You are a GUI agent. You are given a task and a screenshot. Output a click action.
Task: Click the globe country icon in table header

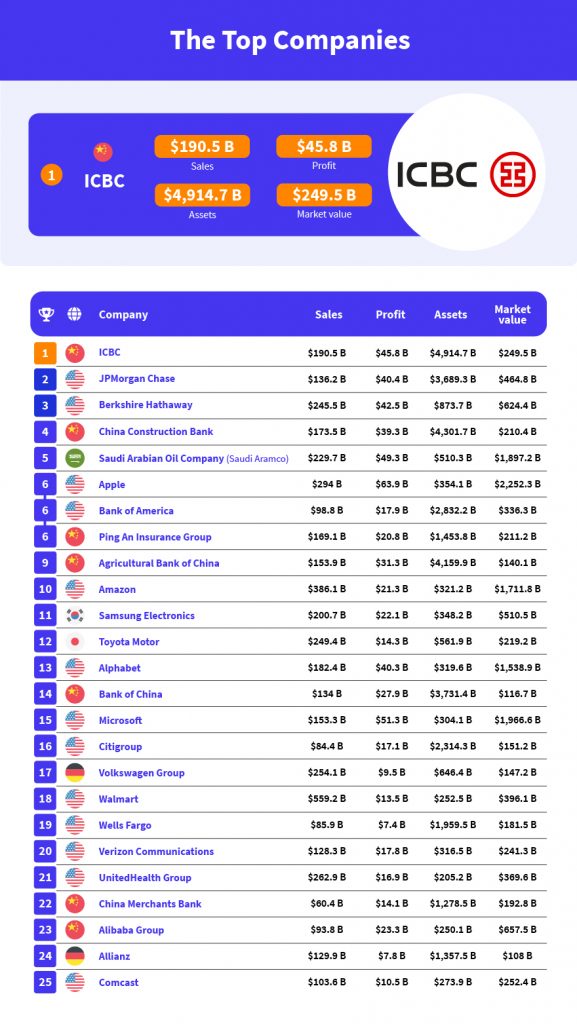pos(74,314)
